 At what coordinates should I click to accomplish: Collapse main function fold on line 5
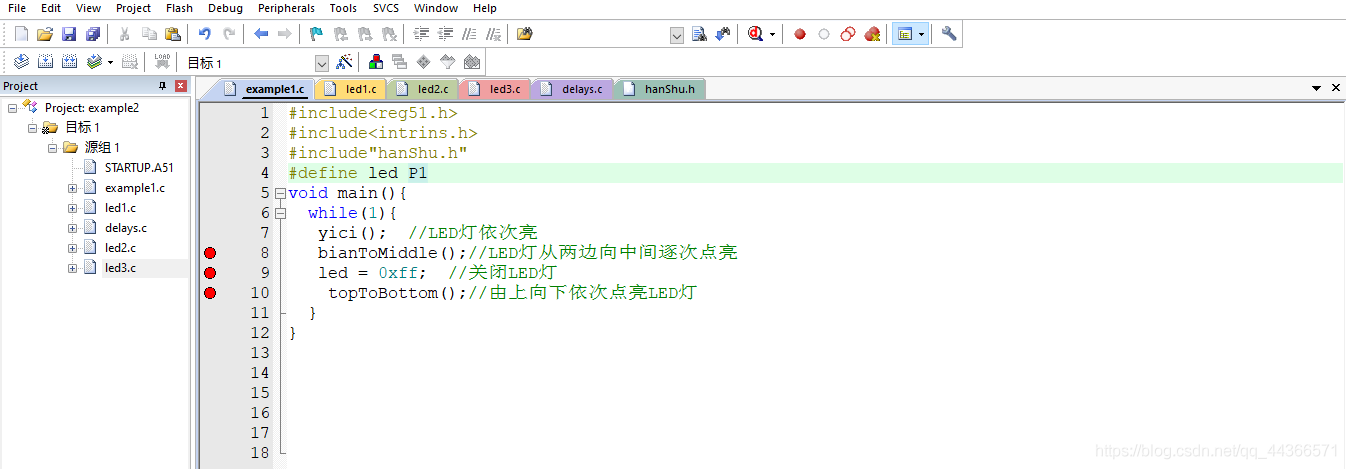[x=281, y=193]
